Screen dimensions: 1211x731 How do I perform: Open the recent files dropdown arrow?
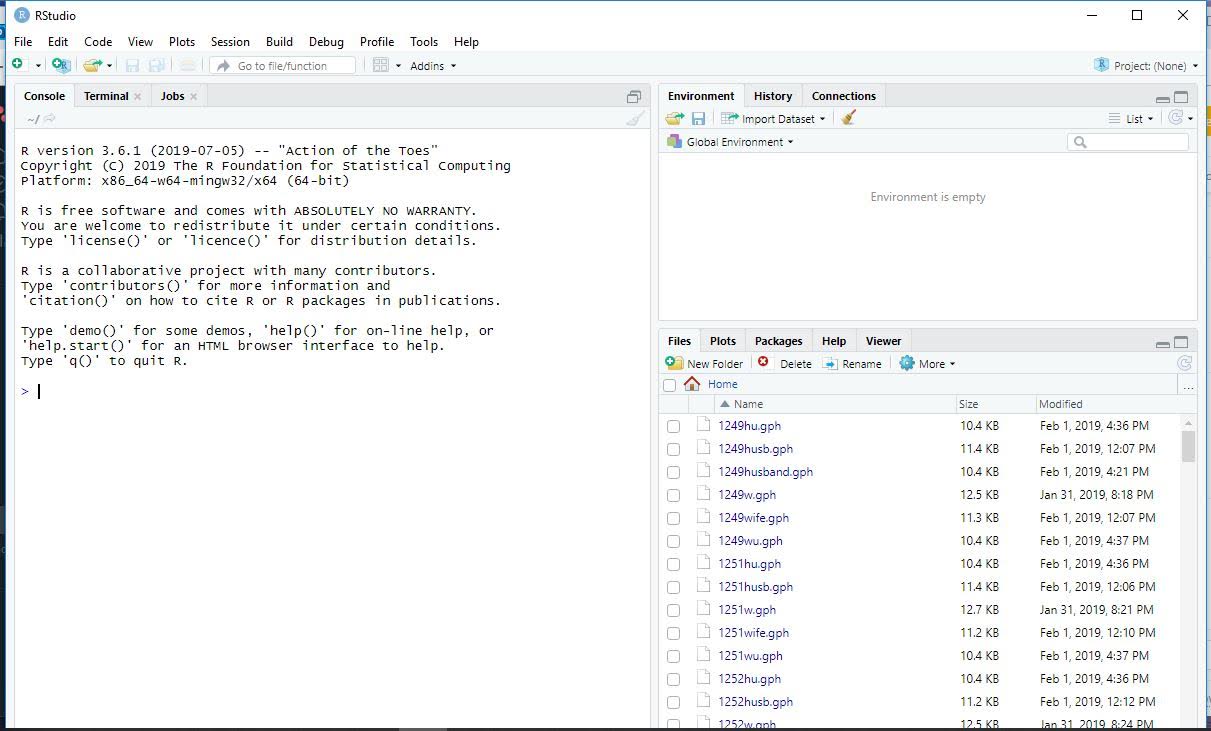point(110,66)
